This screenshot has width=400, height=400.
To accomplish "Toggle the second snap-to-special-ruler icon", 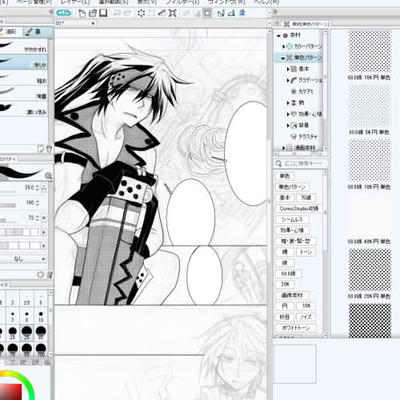I will [x=232, y=13].
